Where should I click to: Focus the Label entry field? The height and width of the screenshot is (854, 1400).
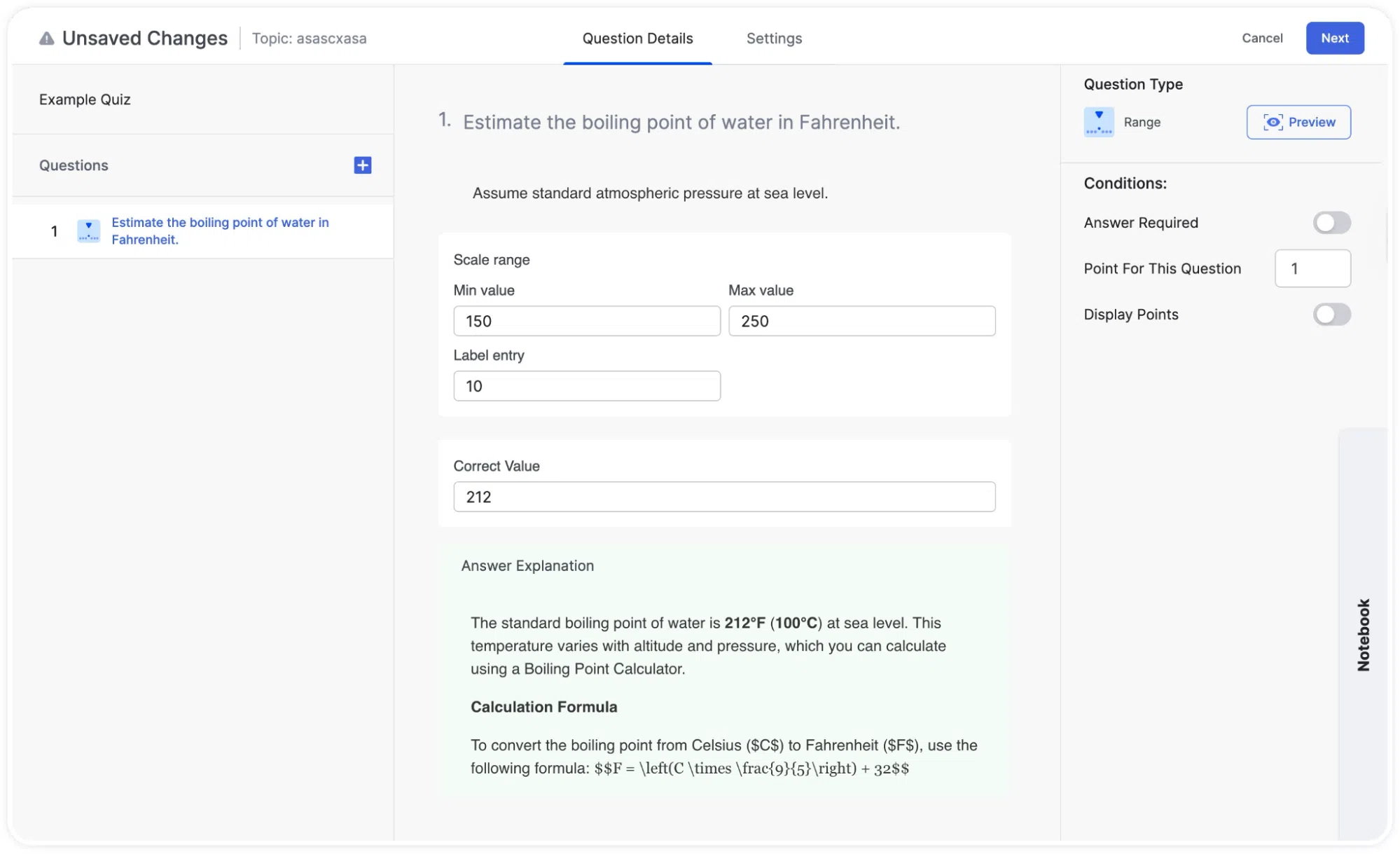(x=587, y=386)
